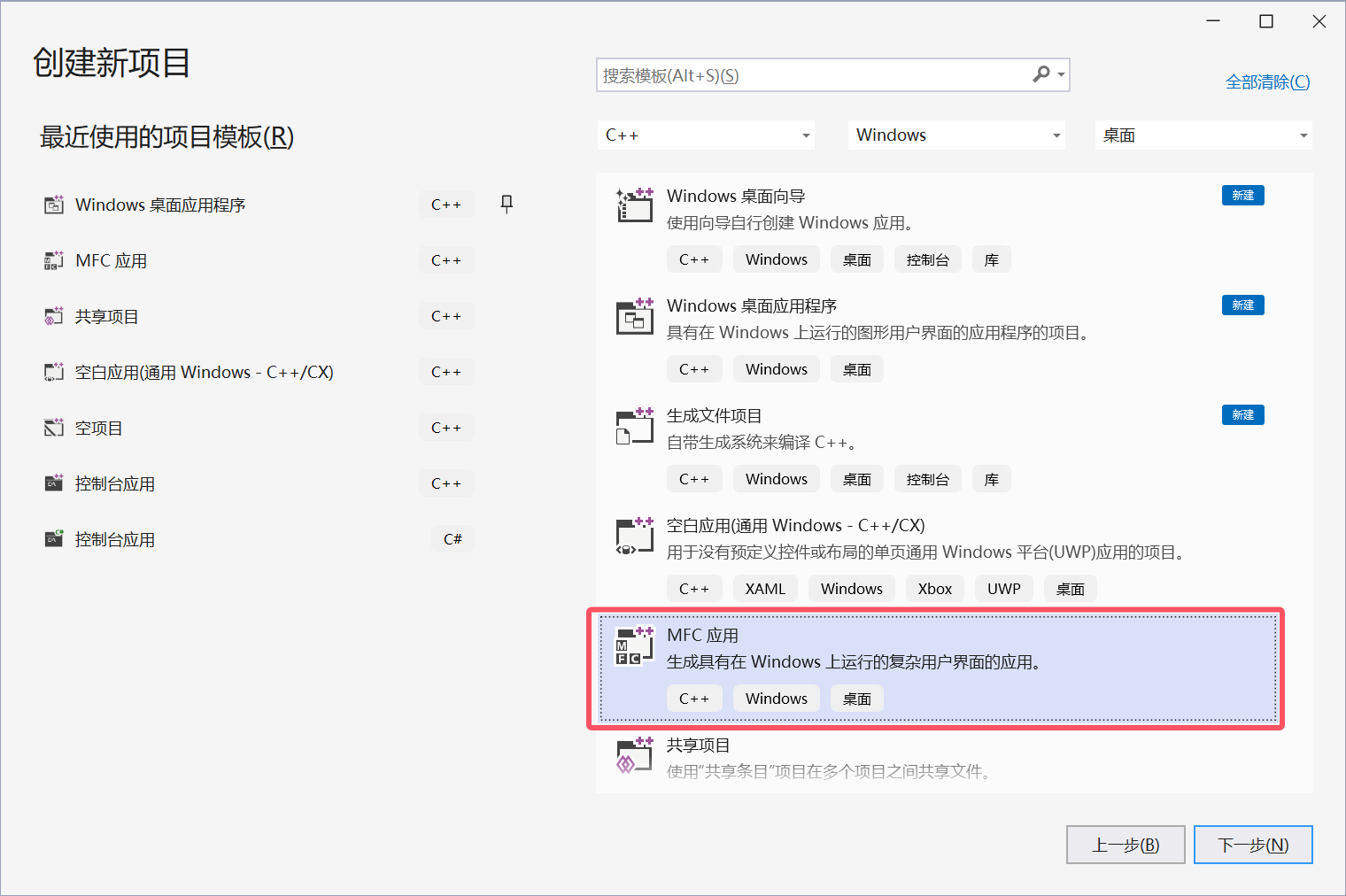Open the C++ language filter dropdown
This screenshot has width=1346, height=896.
click(706, 135)
